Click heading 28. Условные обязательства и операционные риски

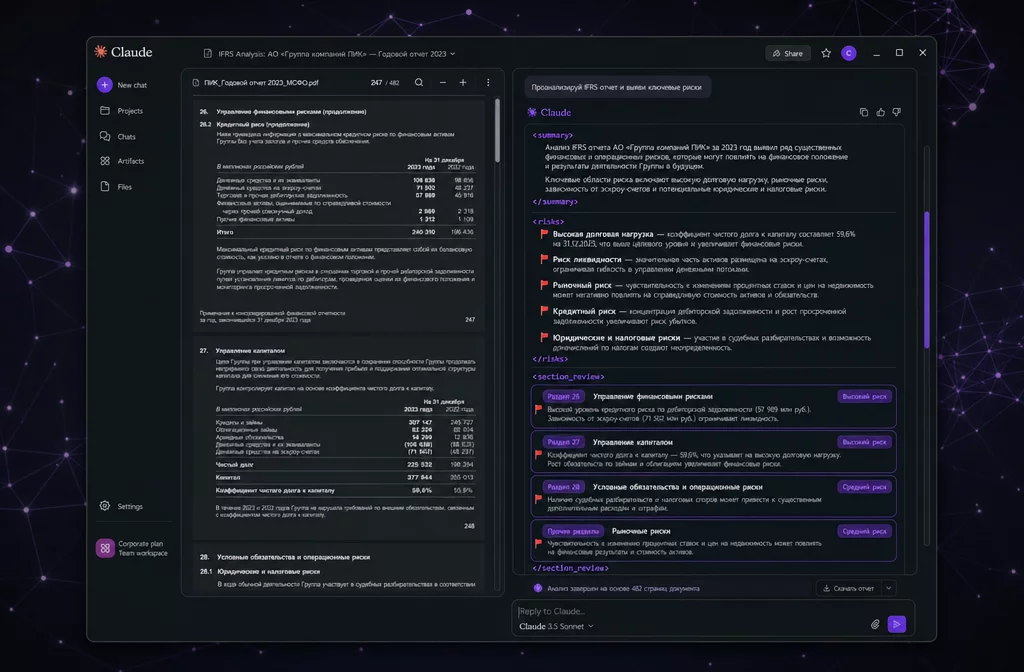tap(285, 557)
